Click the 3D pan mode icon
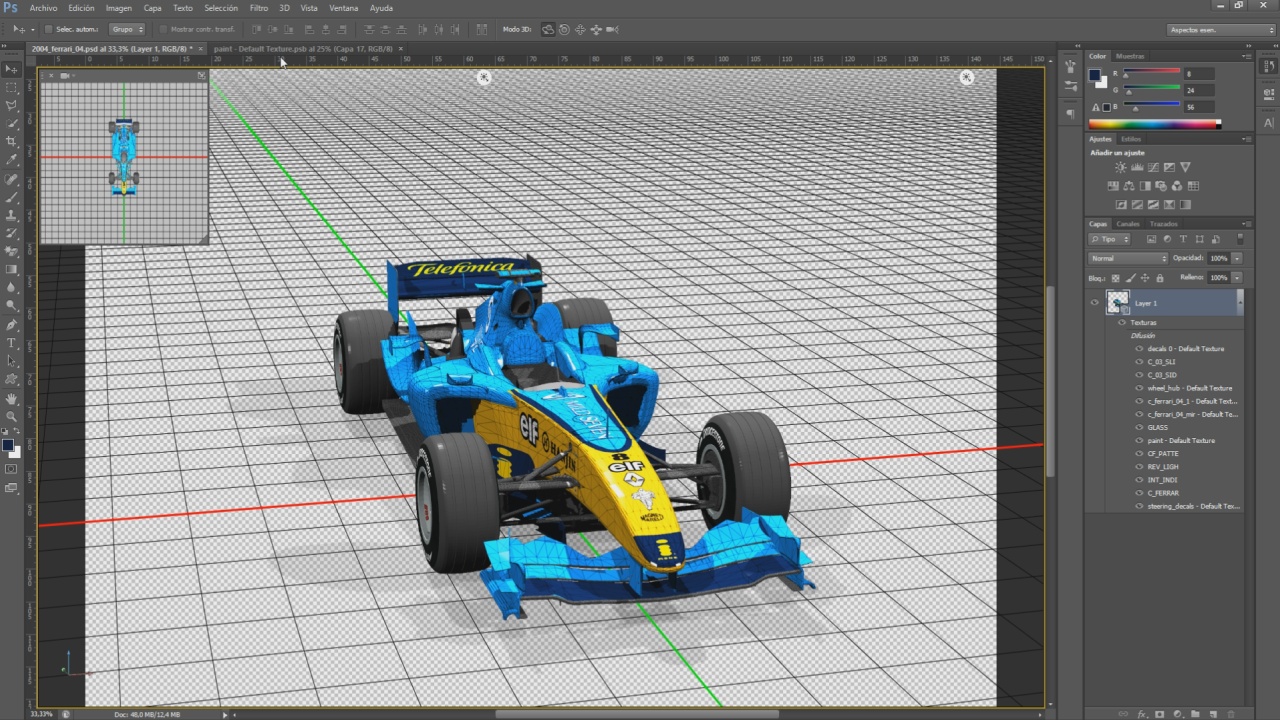 pos(580,30)
